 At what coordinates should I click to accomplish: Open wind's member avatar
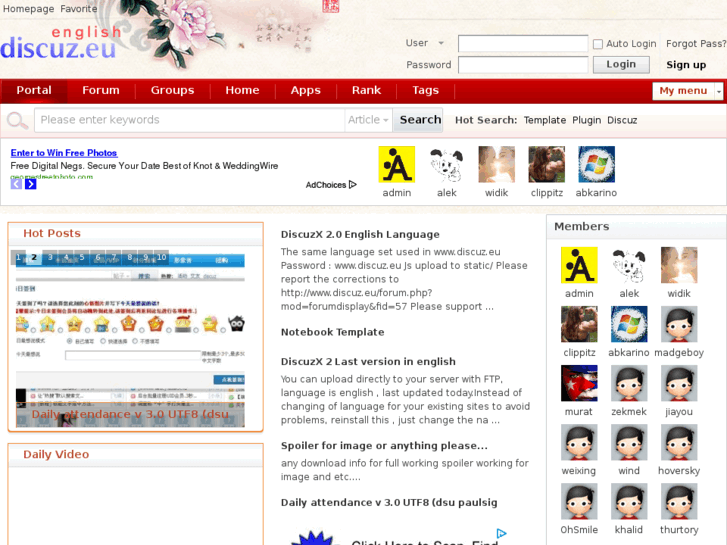click(629, 442)
